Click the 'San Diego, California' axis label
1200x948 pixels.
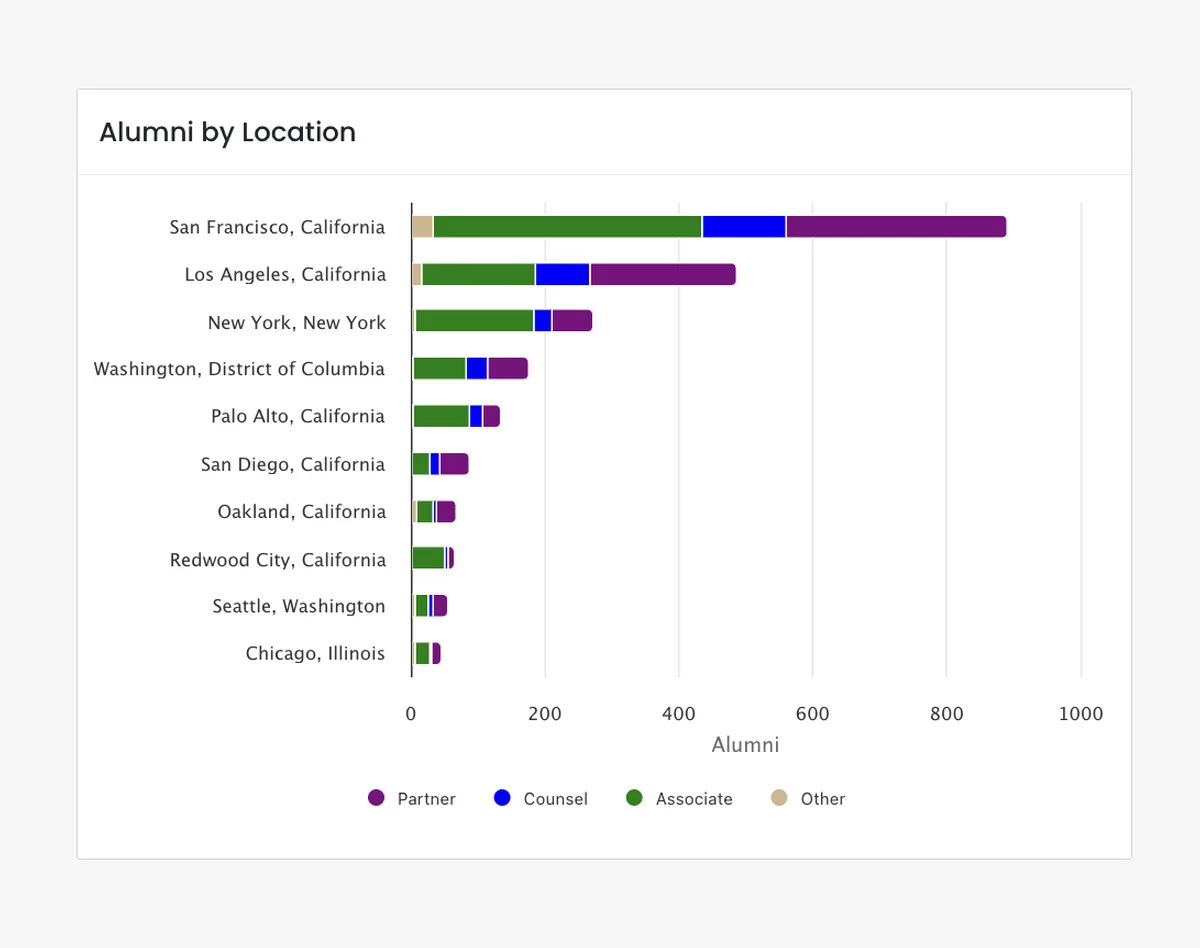point(293,464)
